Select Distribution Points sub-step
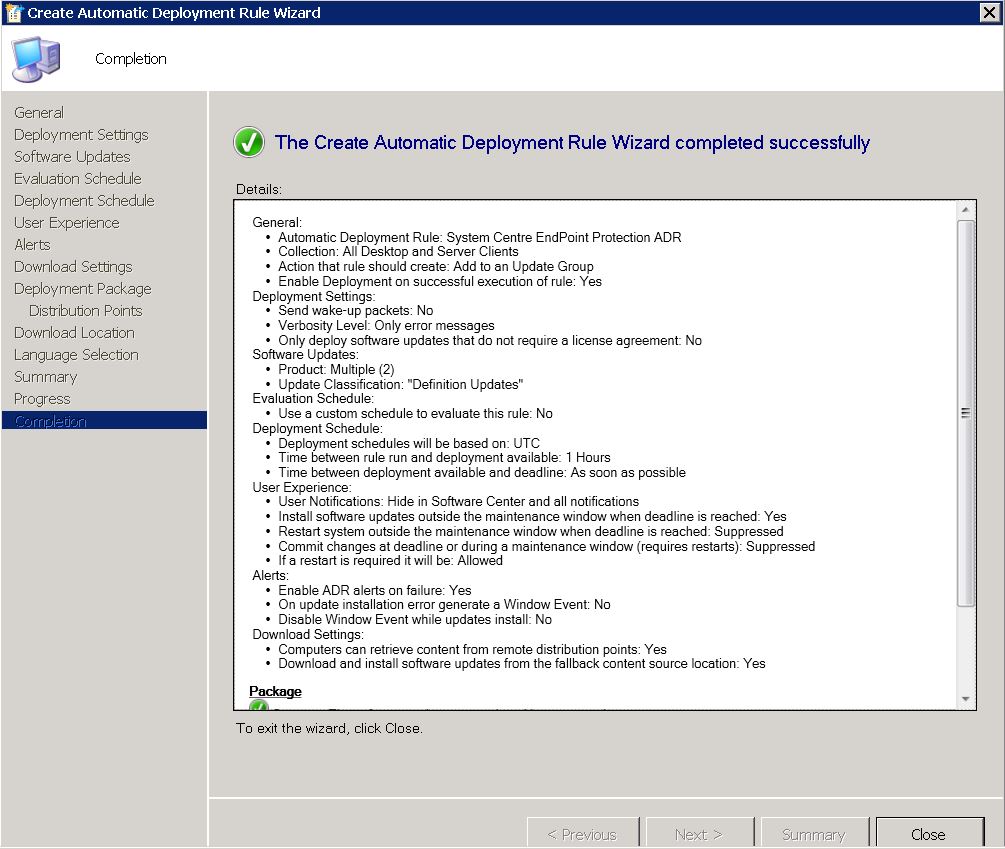 (x=86, y=311)
